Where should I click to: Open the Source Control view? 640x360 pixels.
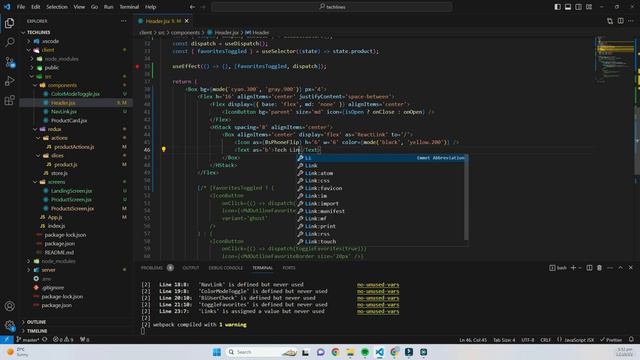(x=9, y=62)
